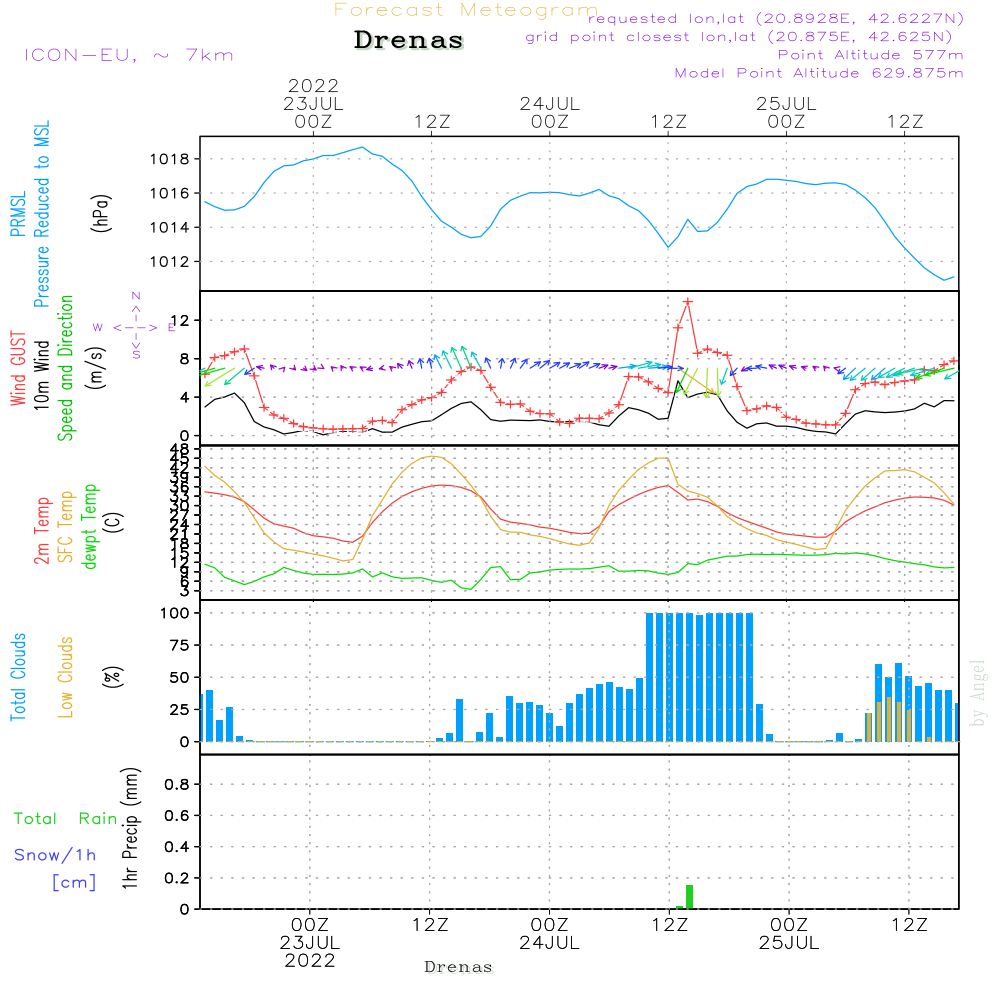
Task: Select the orange 'SFC Temp' label
Action: click(65, 527)
